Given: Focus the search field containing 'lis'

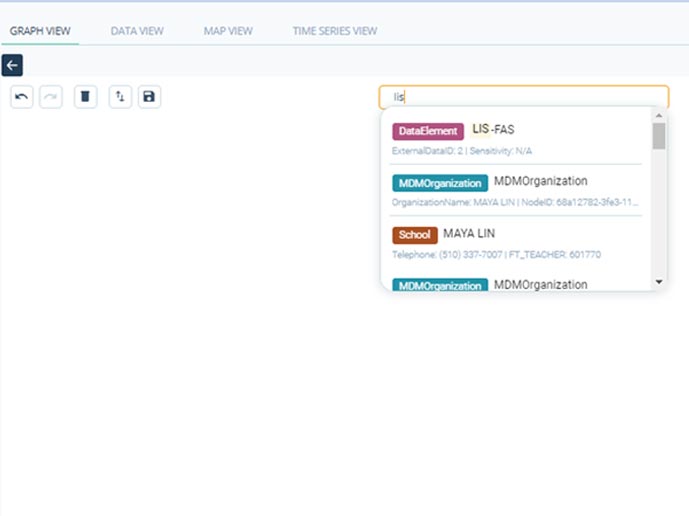Looking at the screenshot, I should click(524, 97).
